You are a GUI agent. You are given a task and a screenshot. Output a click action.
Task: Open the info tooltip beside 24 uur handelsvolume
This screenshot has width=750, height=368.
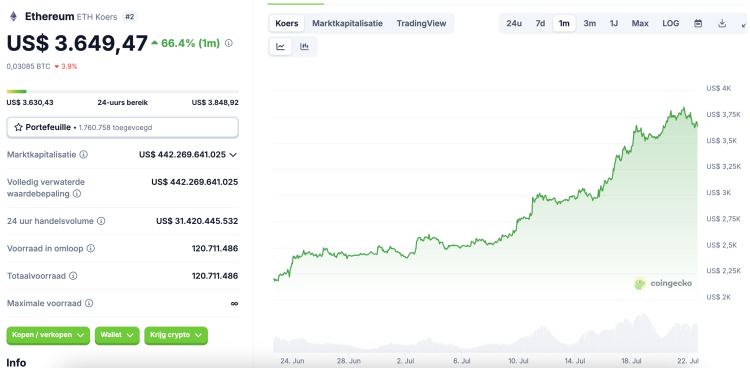click(101, 221)
